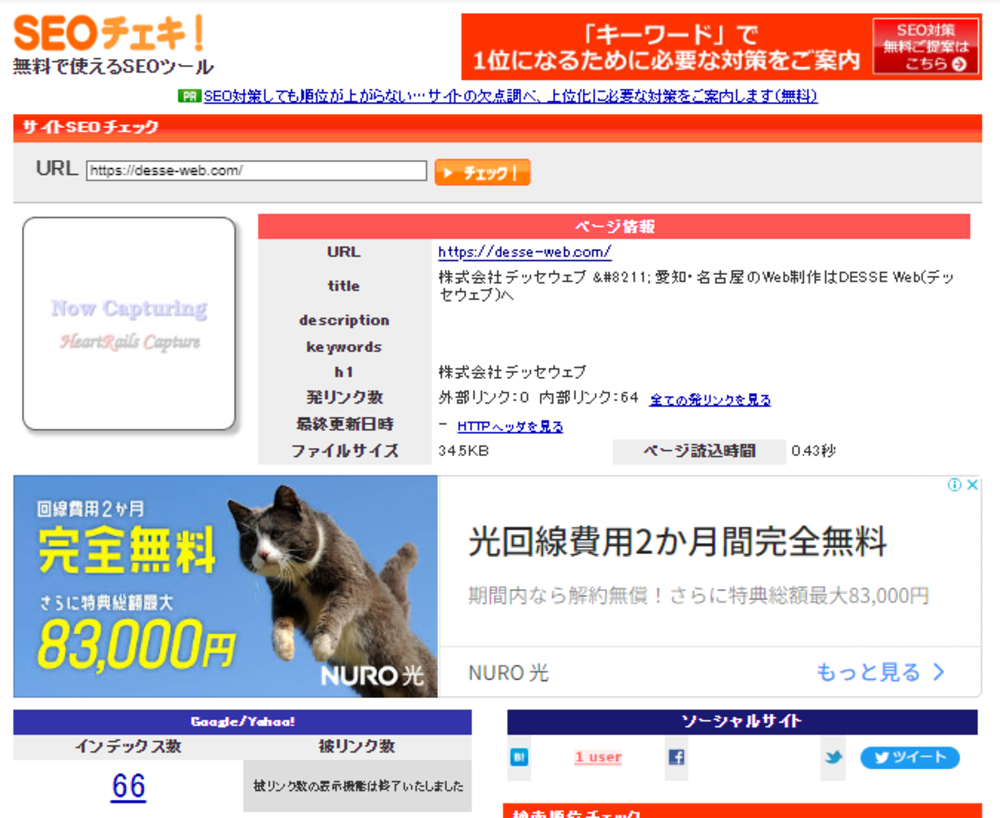Click the page load time 0.43秒
The width and height of the screenshot is (1000, 818).
[814, 451]
